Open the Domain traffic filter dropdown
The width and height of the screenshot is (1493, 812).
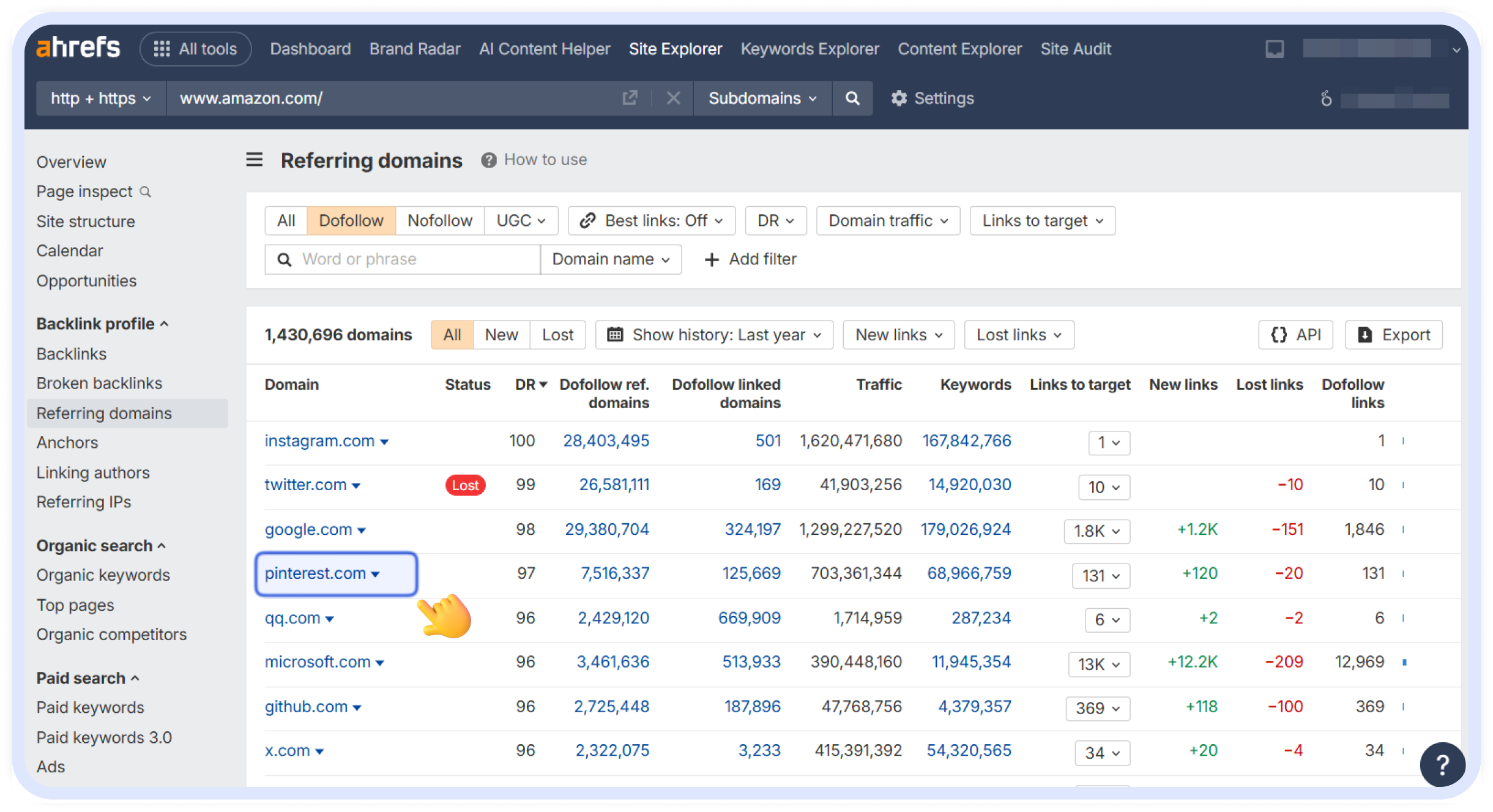[x=887, y=220]
